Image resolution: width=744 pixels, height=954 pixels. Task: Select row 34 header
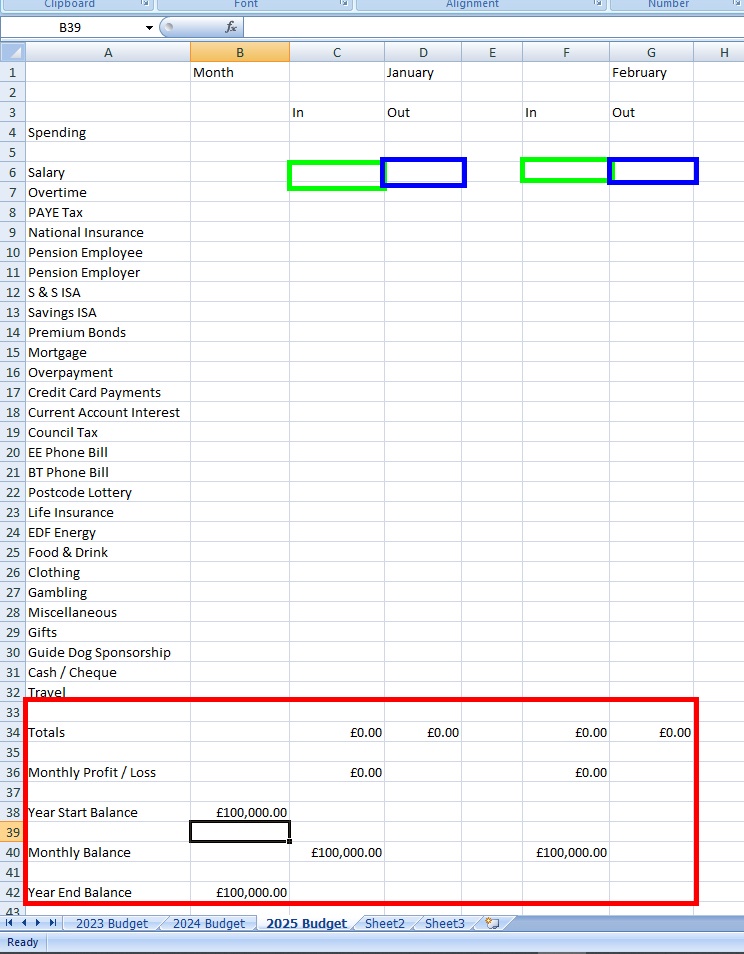[x=13, y=732]
